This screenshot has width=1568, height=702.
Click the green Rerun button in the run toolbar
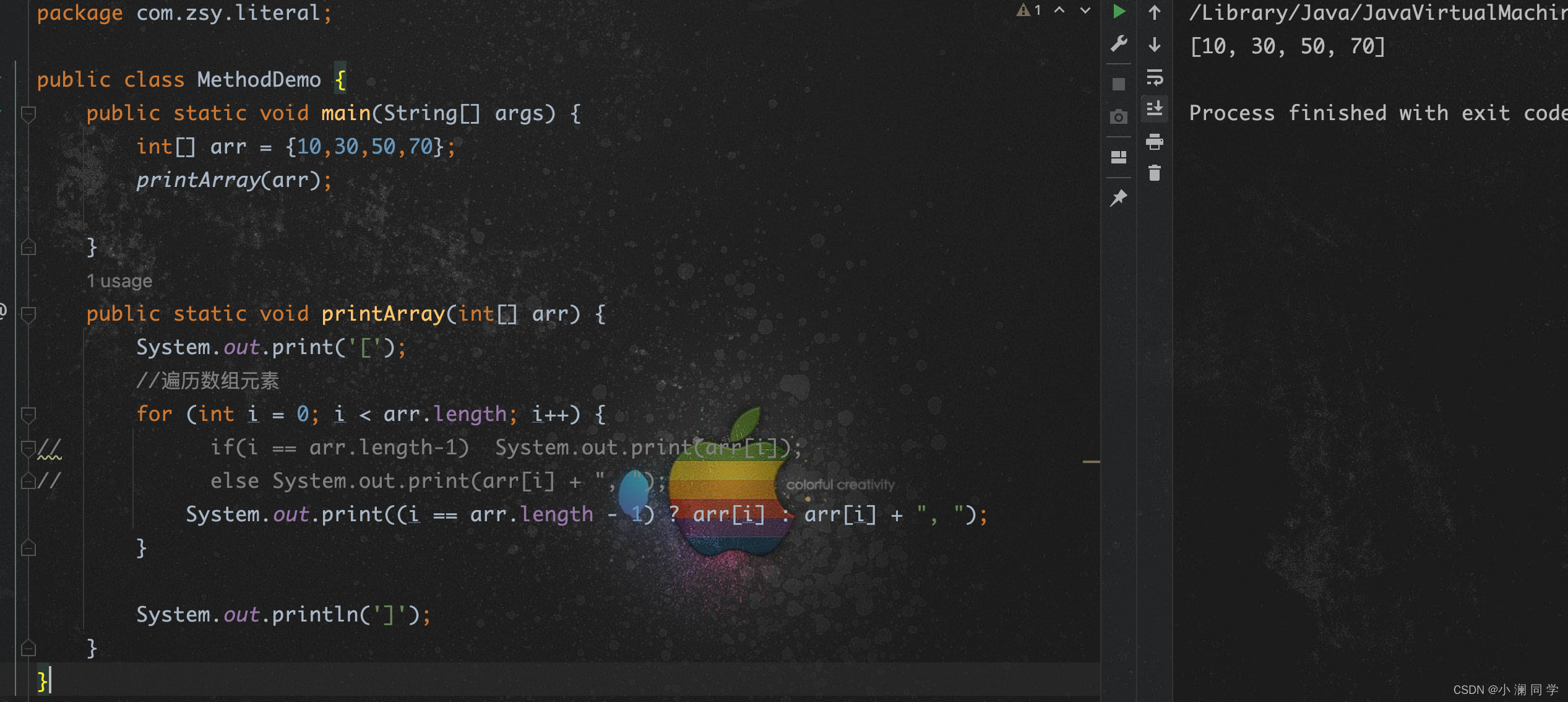pyautogui.click(x=1119, y=11)
